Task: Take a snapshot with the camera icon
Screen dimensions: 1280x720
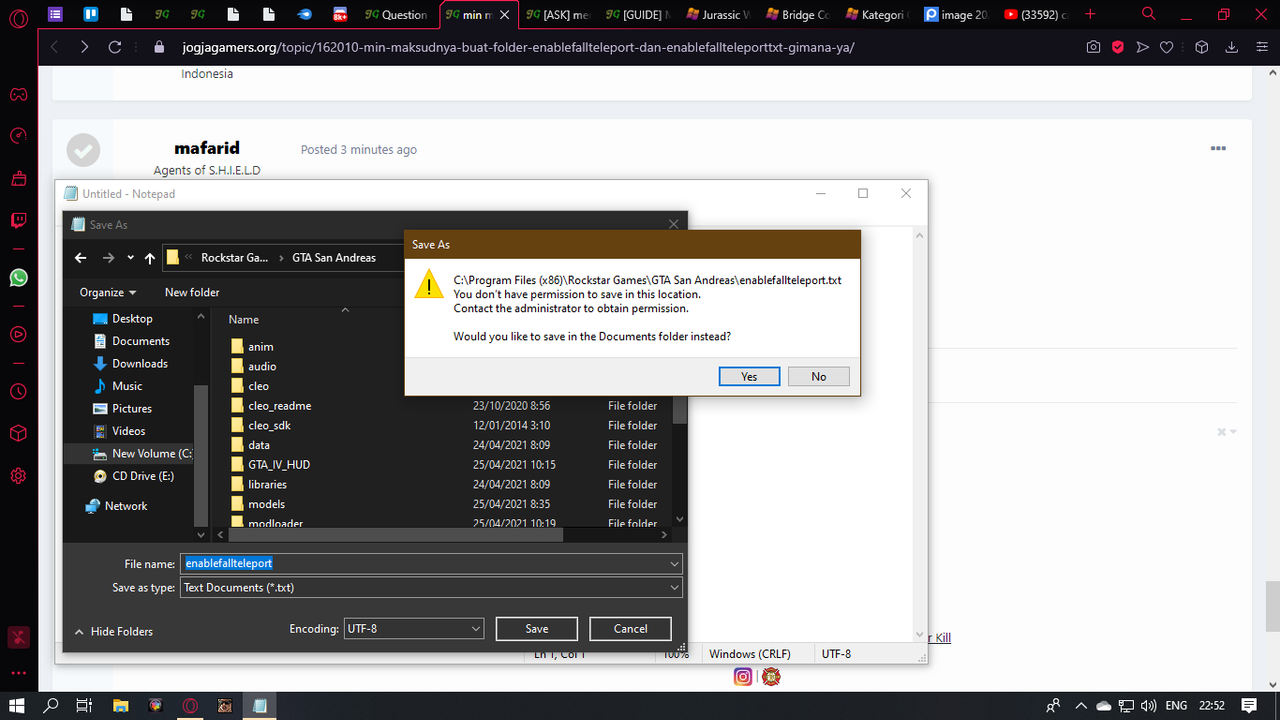Action: click(1093, 47)
